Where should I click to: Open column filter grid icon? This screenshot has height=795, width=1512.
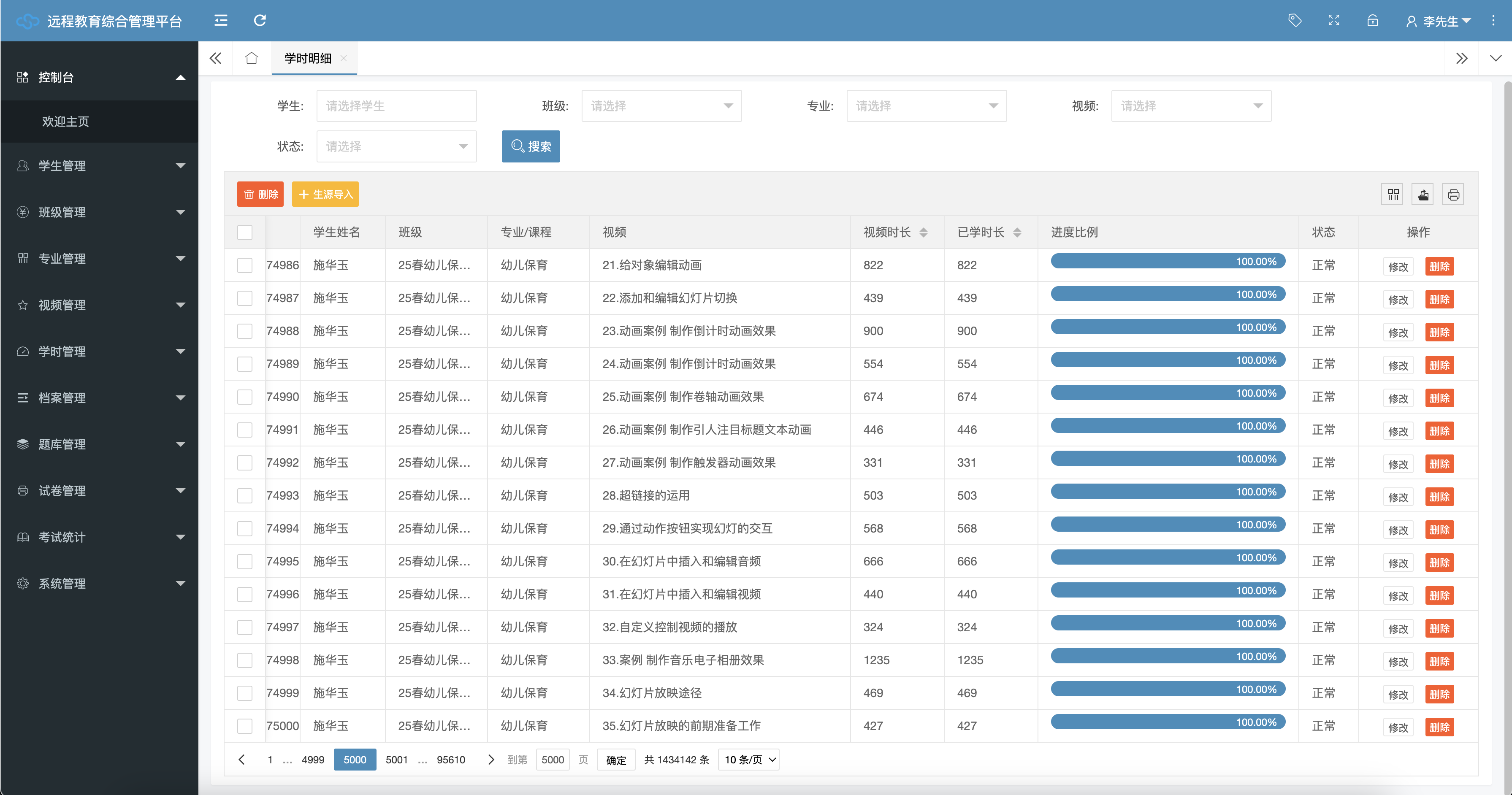click(1393, 195)
